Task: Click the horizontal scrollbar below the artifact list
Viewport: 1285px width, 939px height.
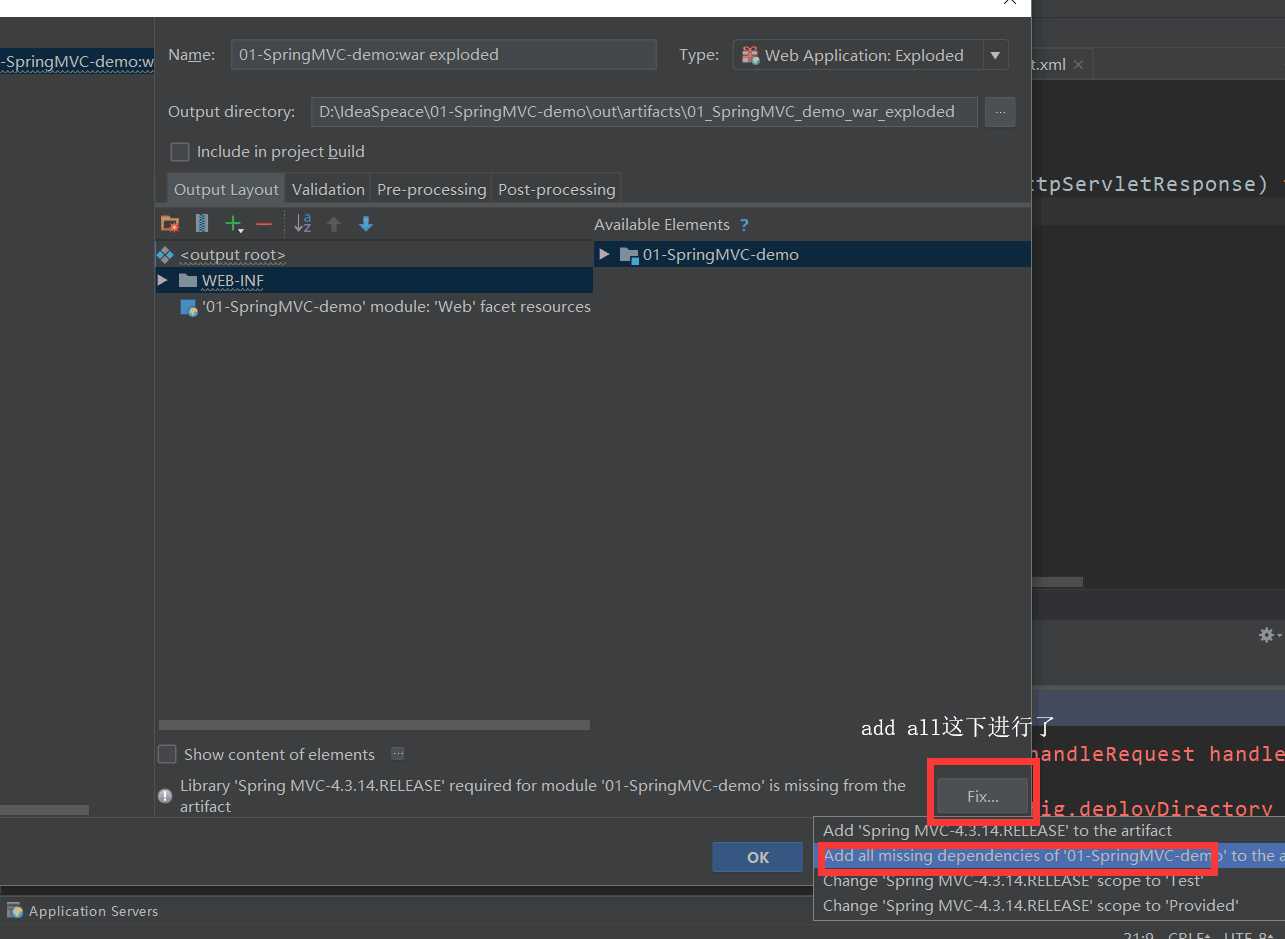Action: click(x=44, y=810)
